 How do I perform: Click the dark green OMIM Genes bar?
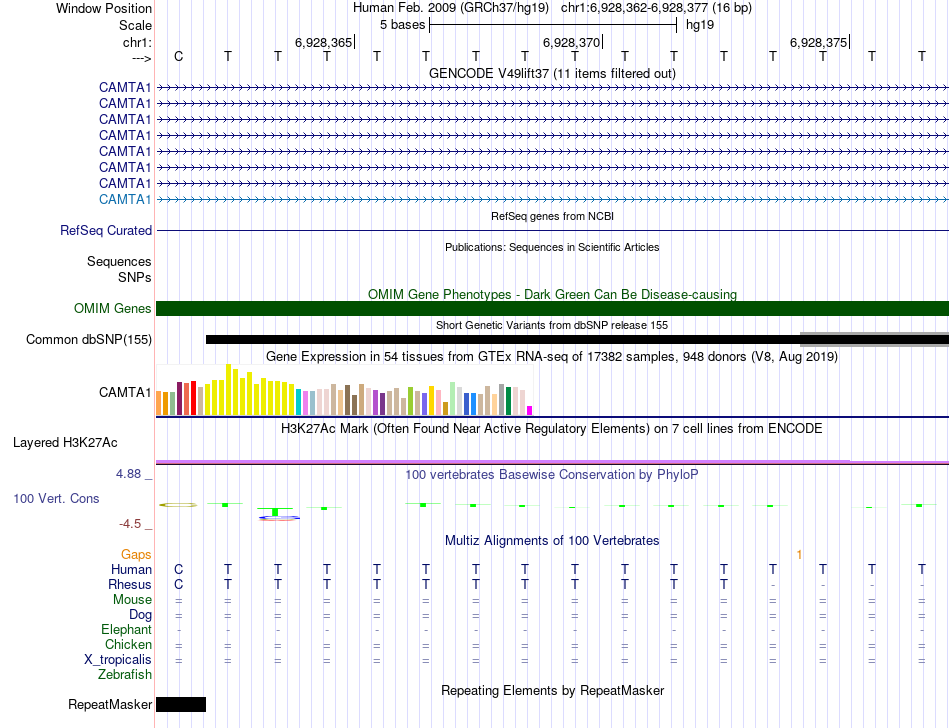[553, 308]
